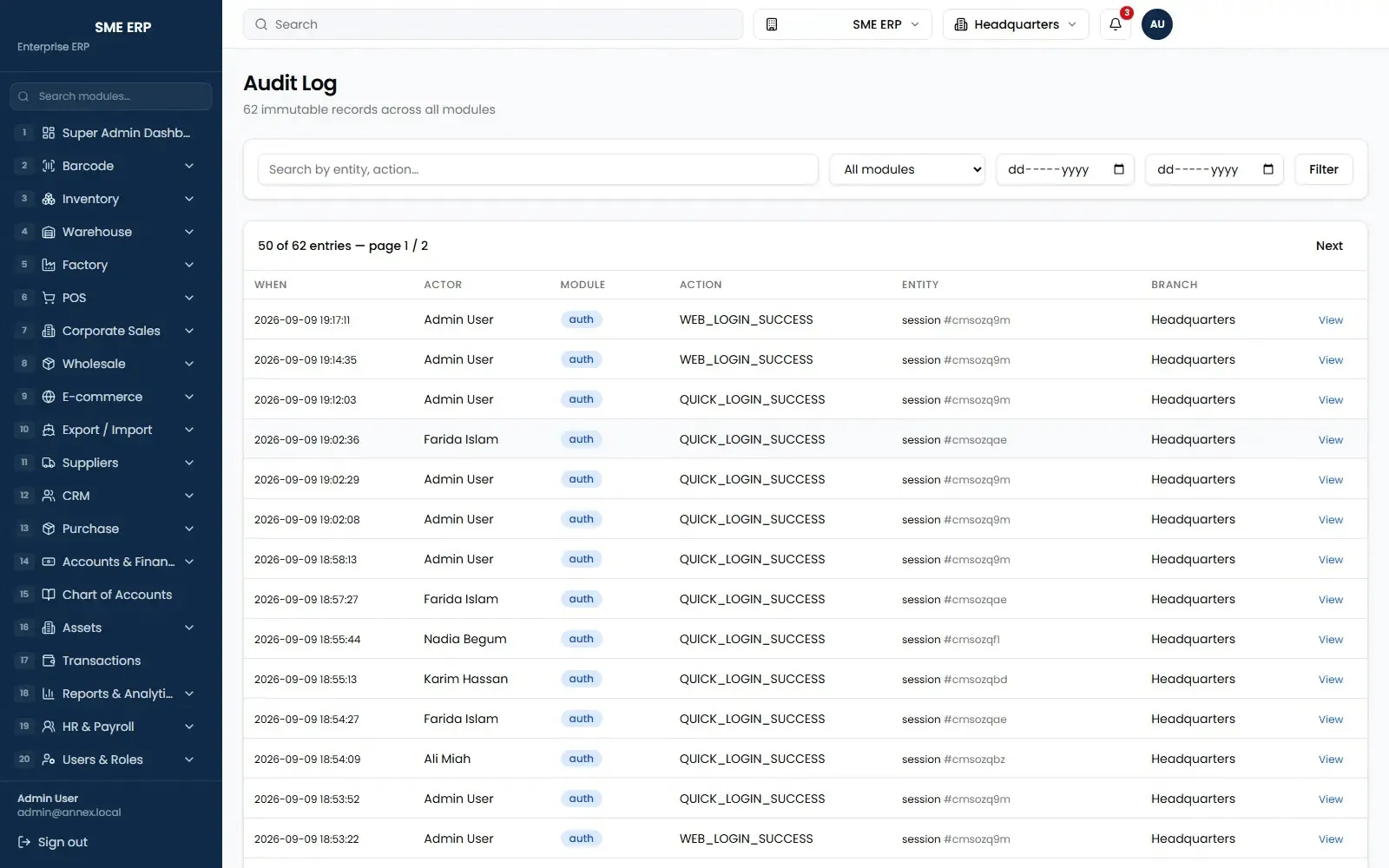Go to Next page of entries

1329,246
